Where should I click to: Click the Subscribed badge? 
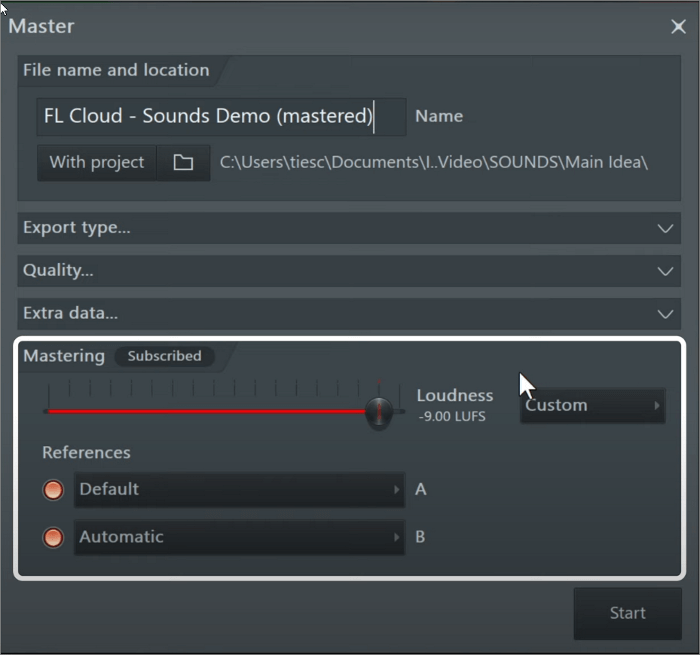164,356
